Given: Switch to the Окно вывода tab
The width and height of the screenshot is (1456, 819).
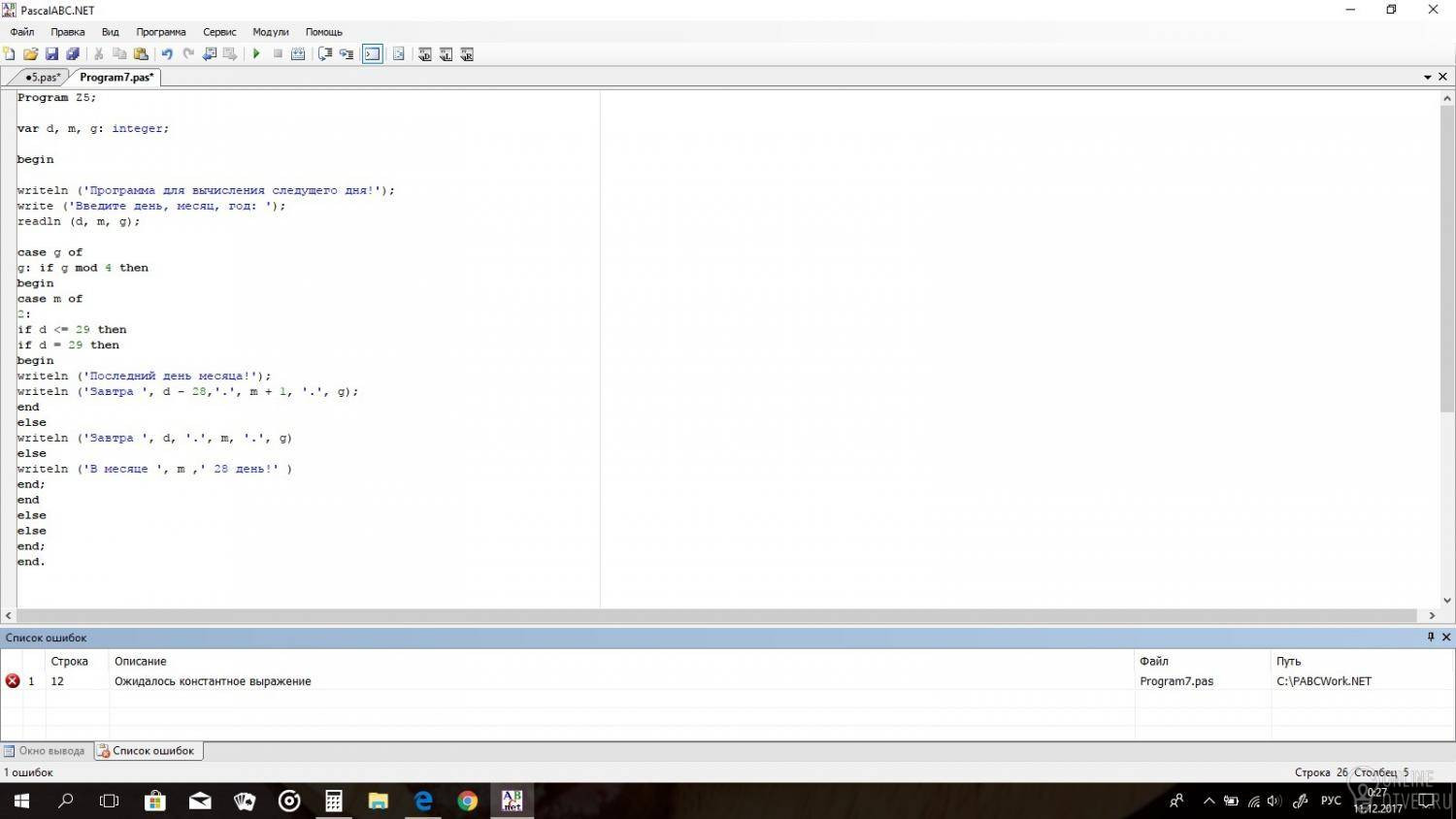Looking at the screenshot, I should [45, 751].
